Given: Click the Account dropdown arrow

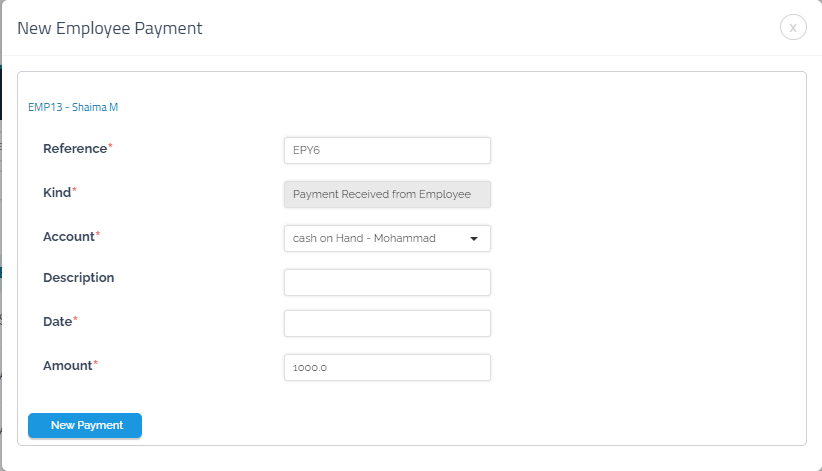Looking at the screenshot, I should tap(473, 239).
